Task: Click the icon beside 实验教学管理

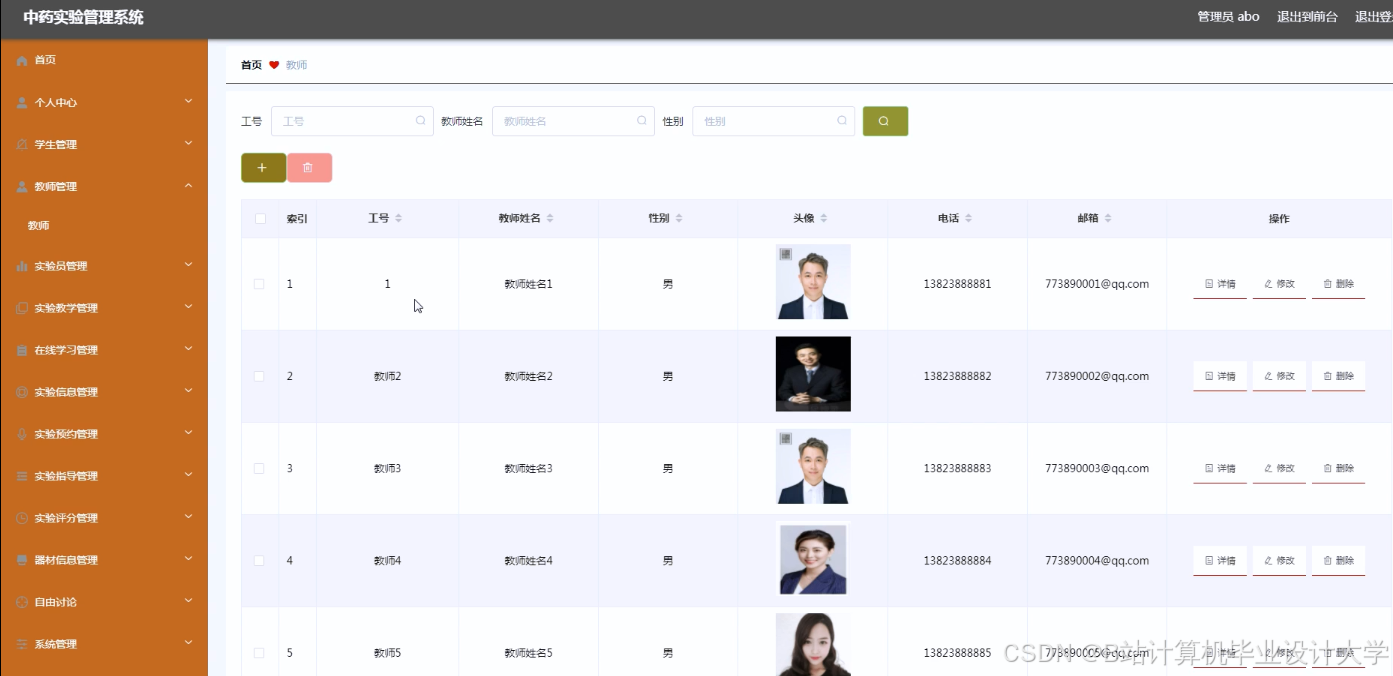Action: point(22,309)
